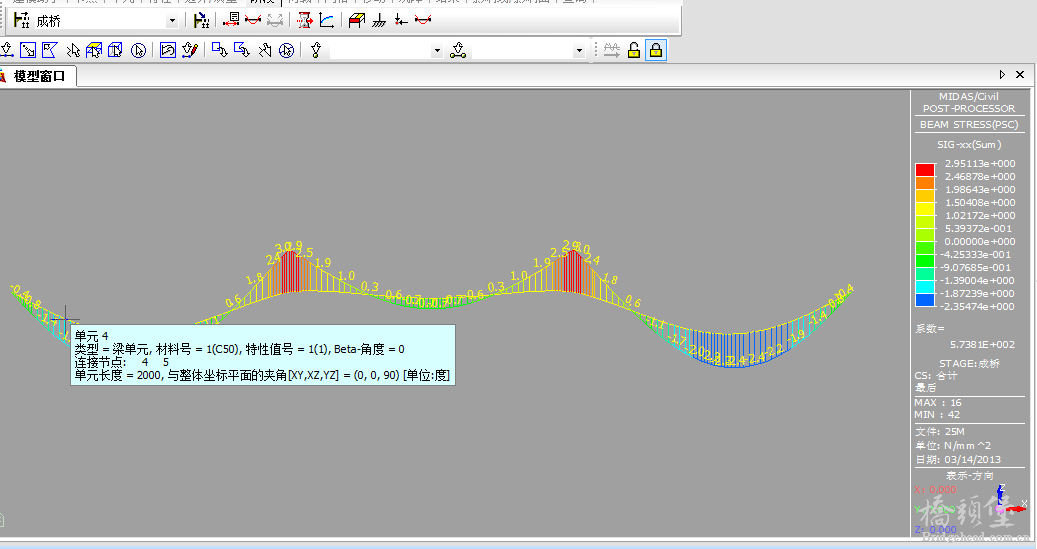1037x549 pixels.
Task: Show deformed shape with red curve icon
Action: pyautogui.click(x=253, y=21)
